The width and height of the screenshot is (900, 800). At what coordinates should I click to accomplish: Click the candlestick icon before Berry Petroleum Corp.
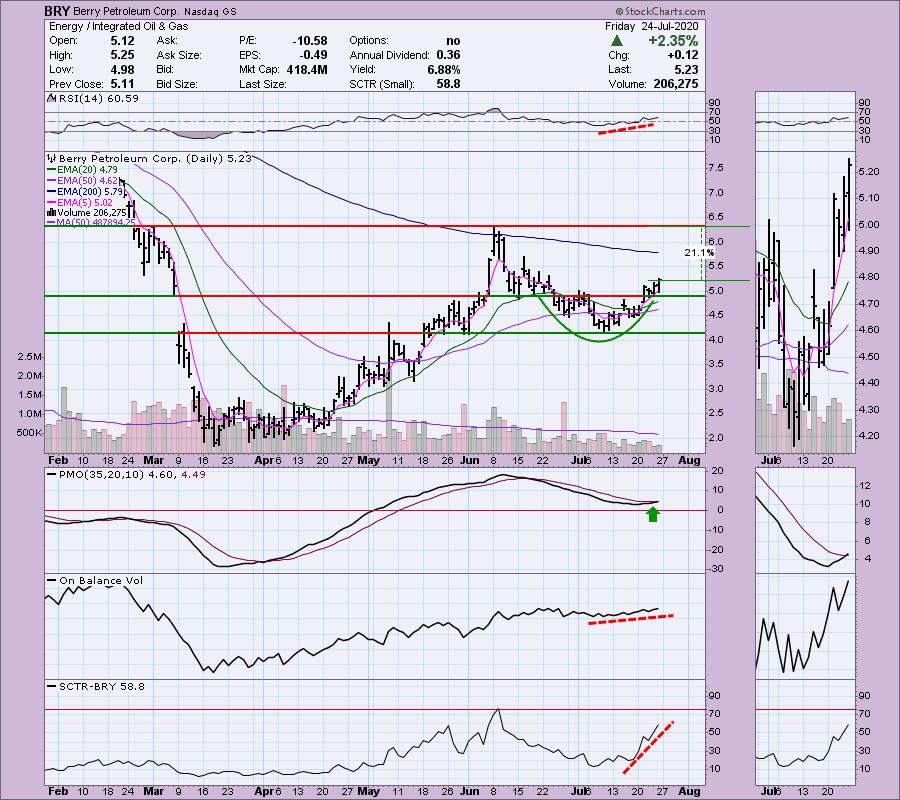(x=49, y=158)
